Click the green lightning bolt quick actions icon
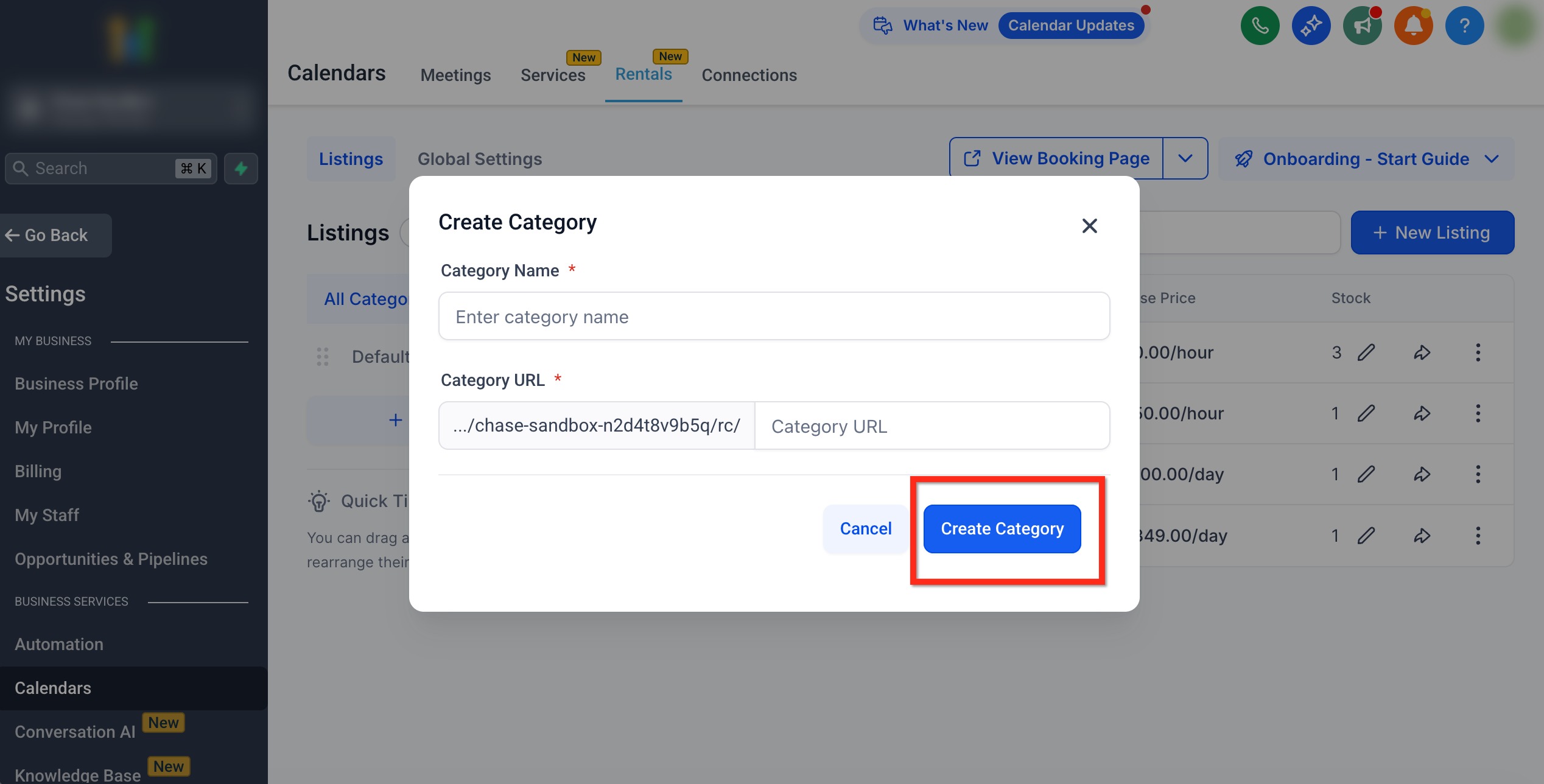This screenshot has height=784, width=1544. click(x=241, y=169)
